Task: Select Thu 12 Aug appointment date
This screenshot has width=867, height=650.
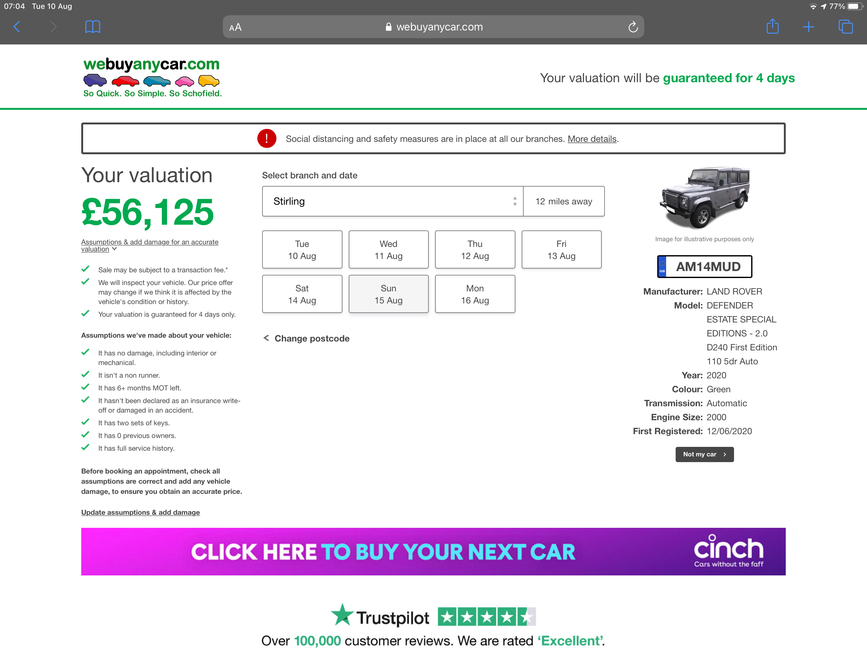Action: 475,250
